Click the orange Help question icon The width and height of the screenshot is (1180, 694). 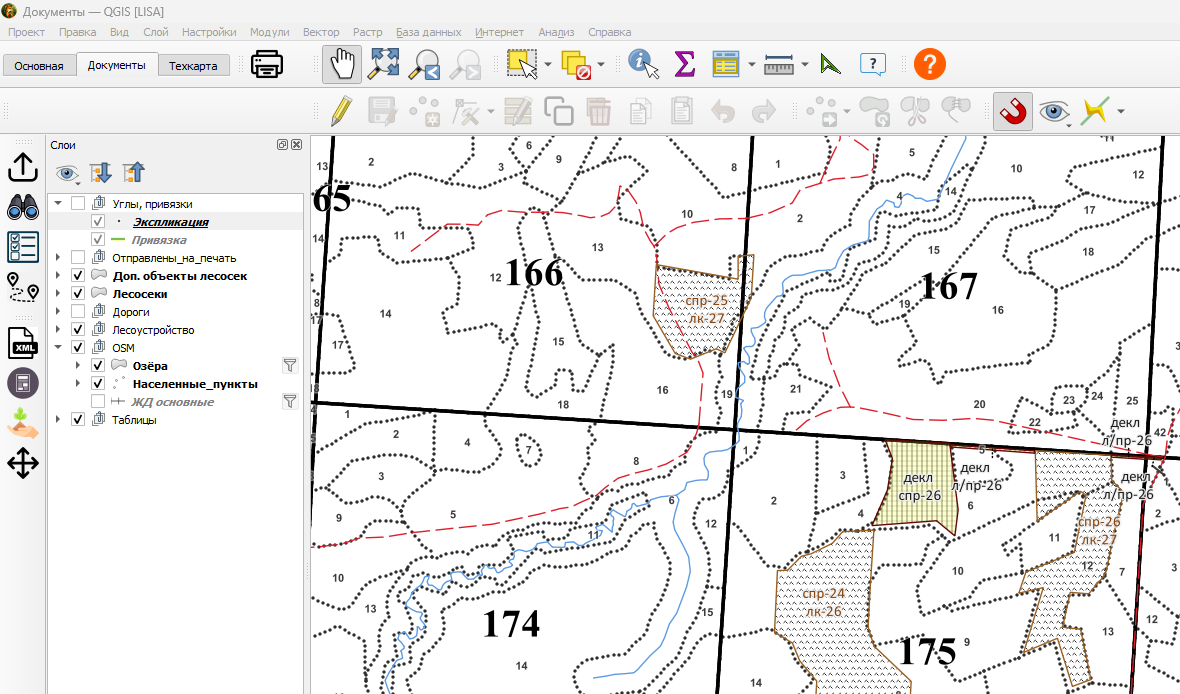929,64
